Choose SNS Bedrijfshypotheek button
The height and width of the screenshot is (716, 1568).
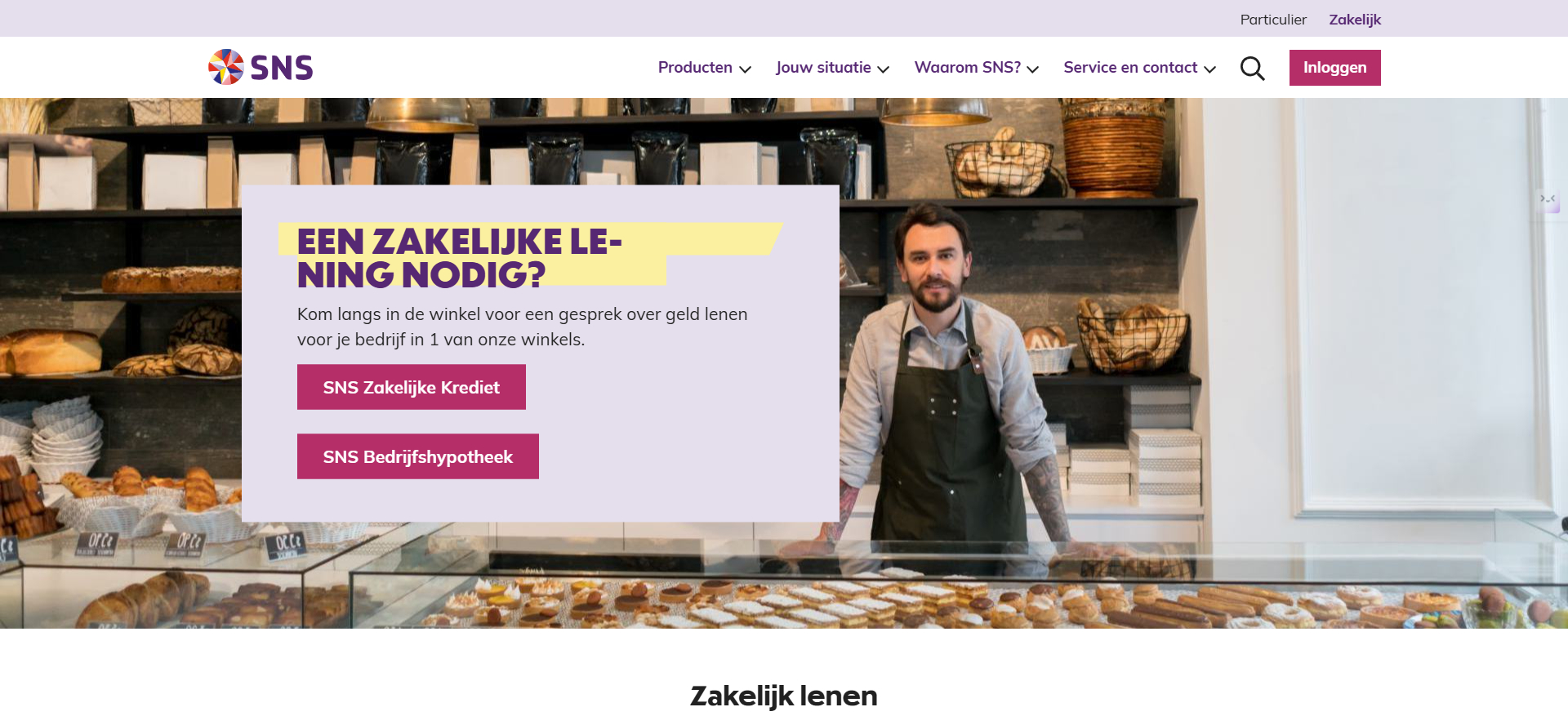(x=418, y=456)
